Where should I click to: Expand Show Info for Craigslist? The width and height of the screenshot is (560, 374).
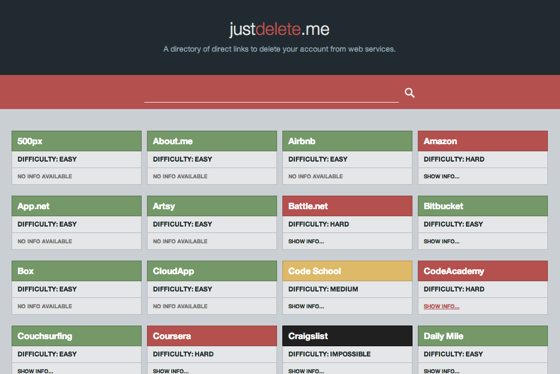(306, 371)
